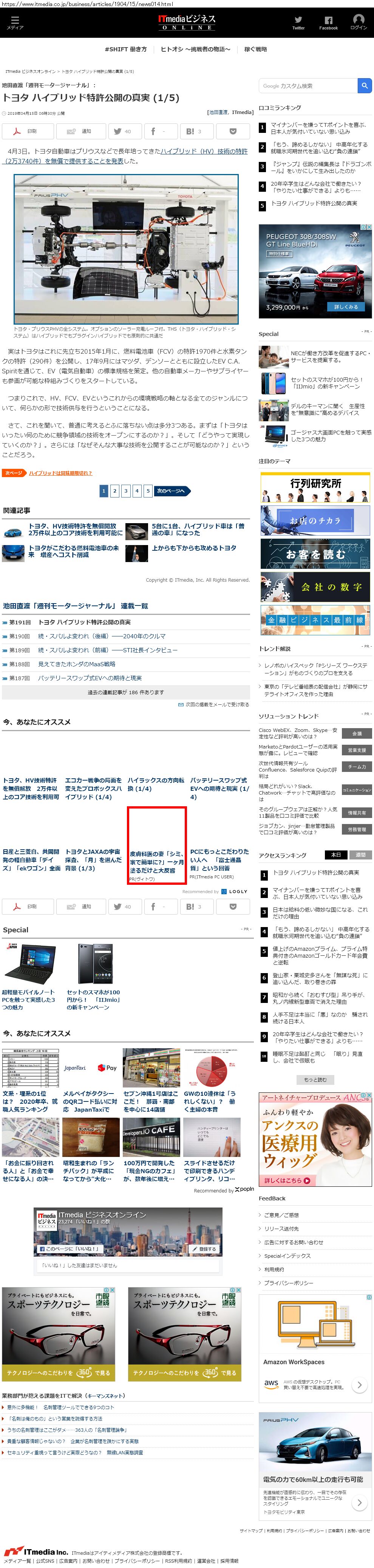374x1568 pixels.
Task: Open the 行列研究所 theme banner
Action: pos(315,488)
